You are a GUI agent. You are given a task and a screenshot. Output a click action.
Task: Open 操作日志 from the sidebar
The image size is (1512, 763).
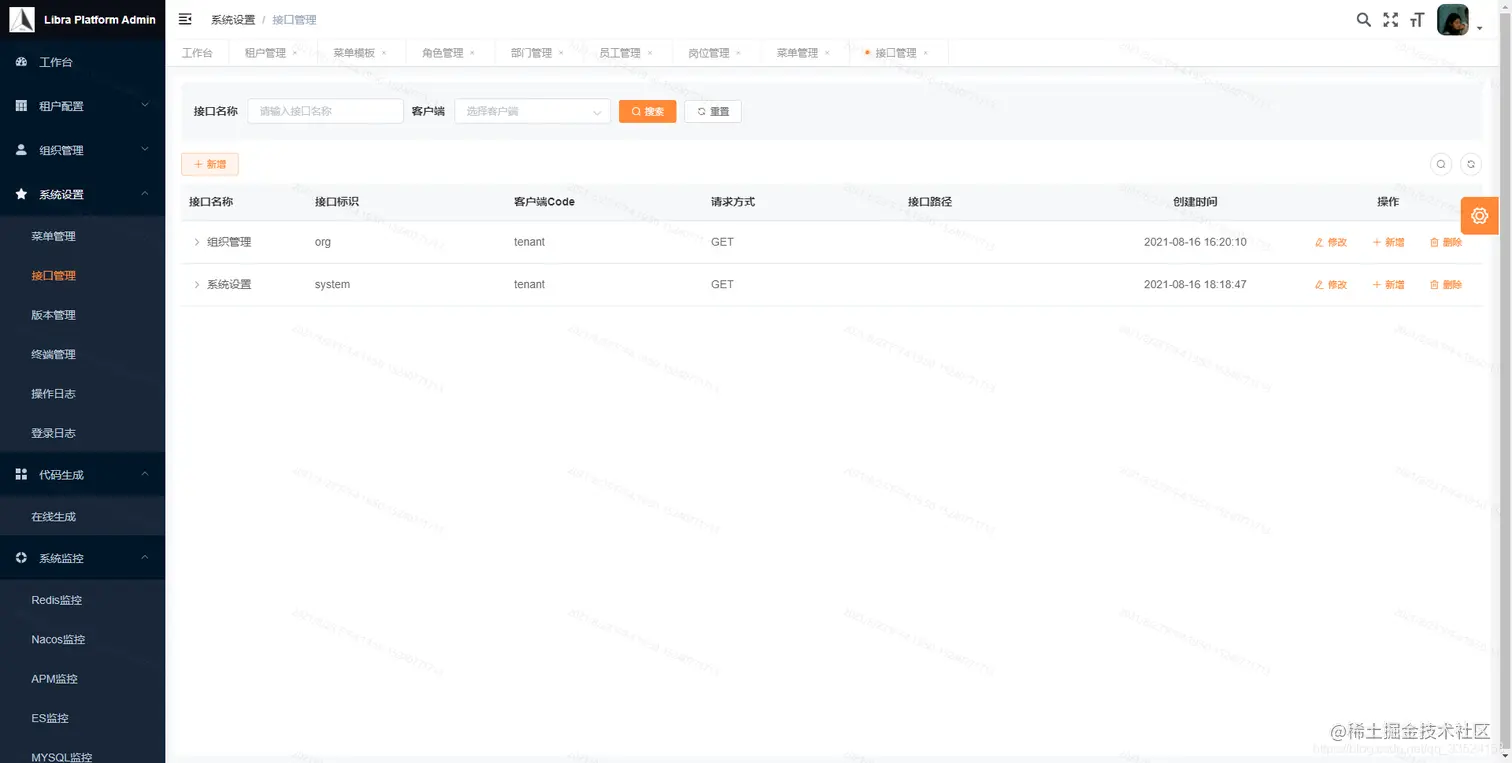54,393
